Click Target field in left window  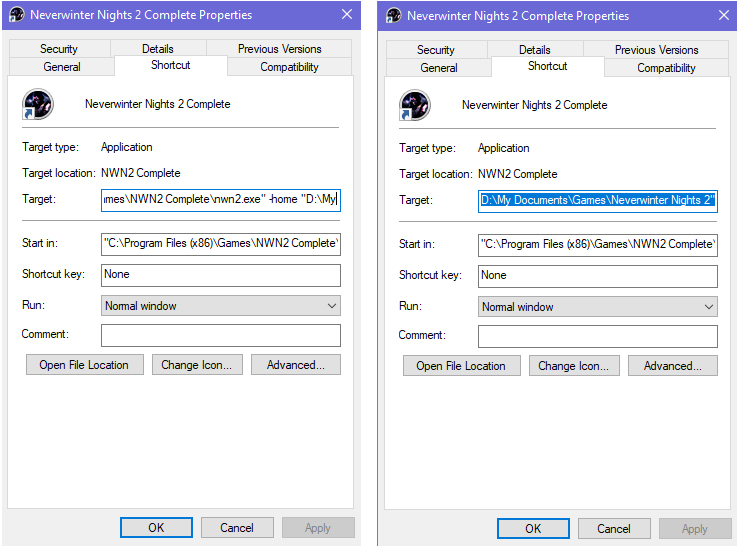click(x=221, y=199)
